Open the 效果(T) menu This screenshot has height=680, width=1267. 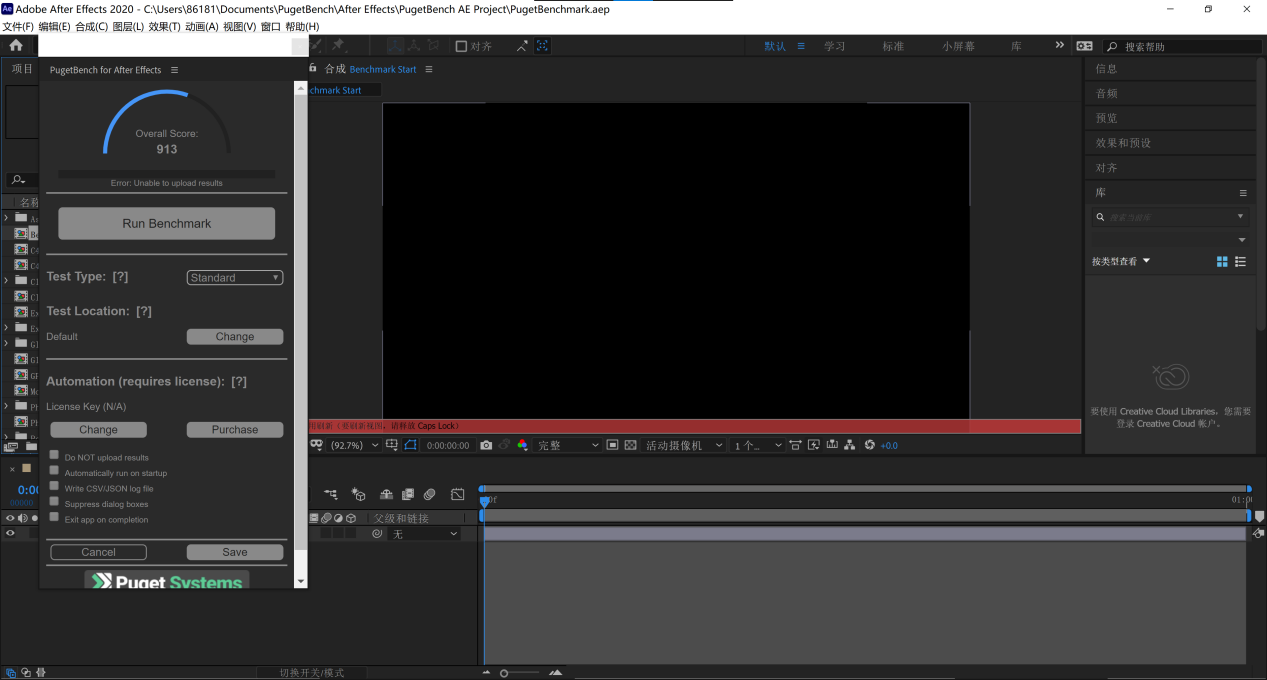tap(164, 26)
